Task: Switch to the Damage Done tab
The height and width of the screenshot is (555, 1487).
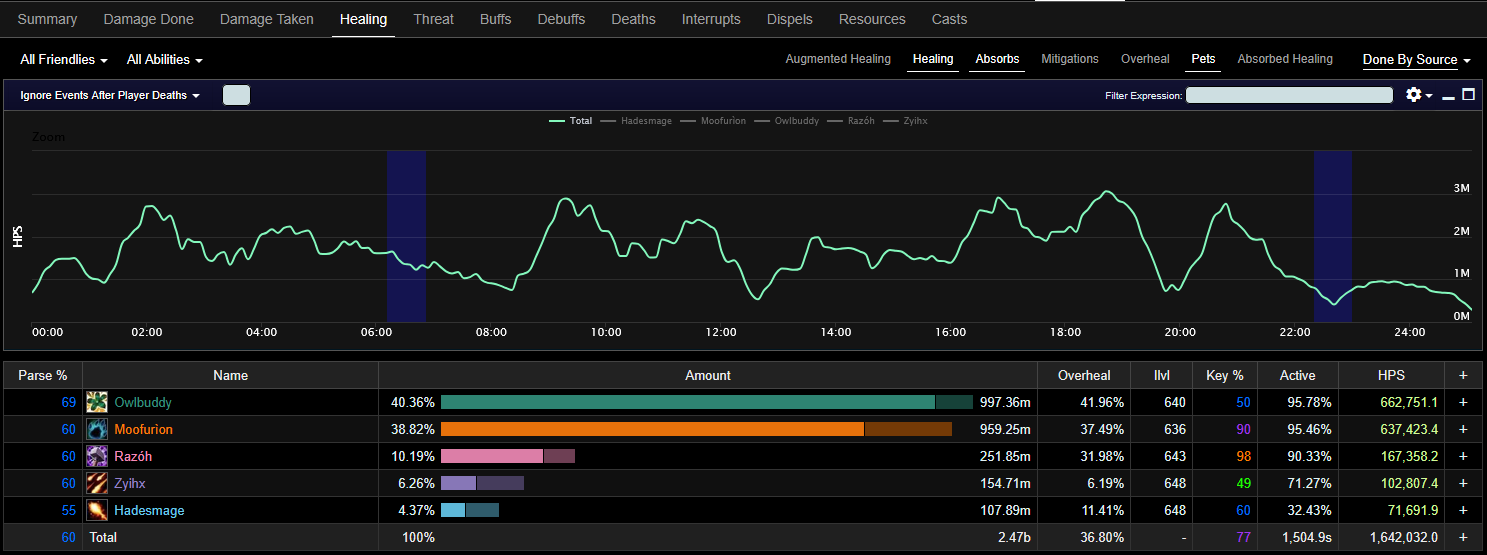Action: click(x=149, y=19)
